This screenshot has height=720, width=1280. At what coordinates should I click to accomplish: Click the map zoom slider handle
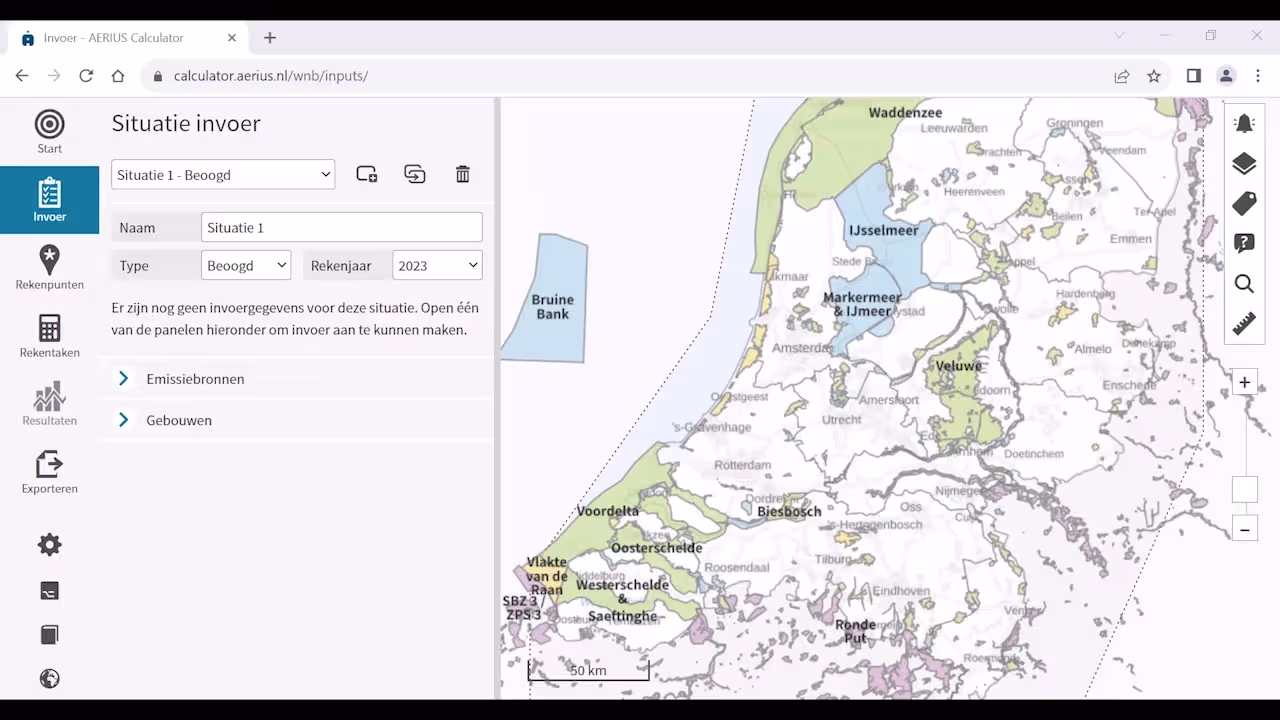[1244, 490]
